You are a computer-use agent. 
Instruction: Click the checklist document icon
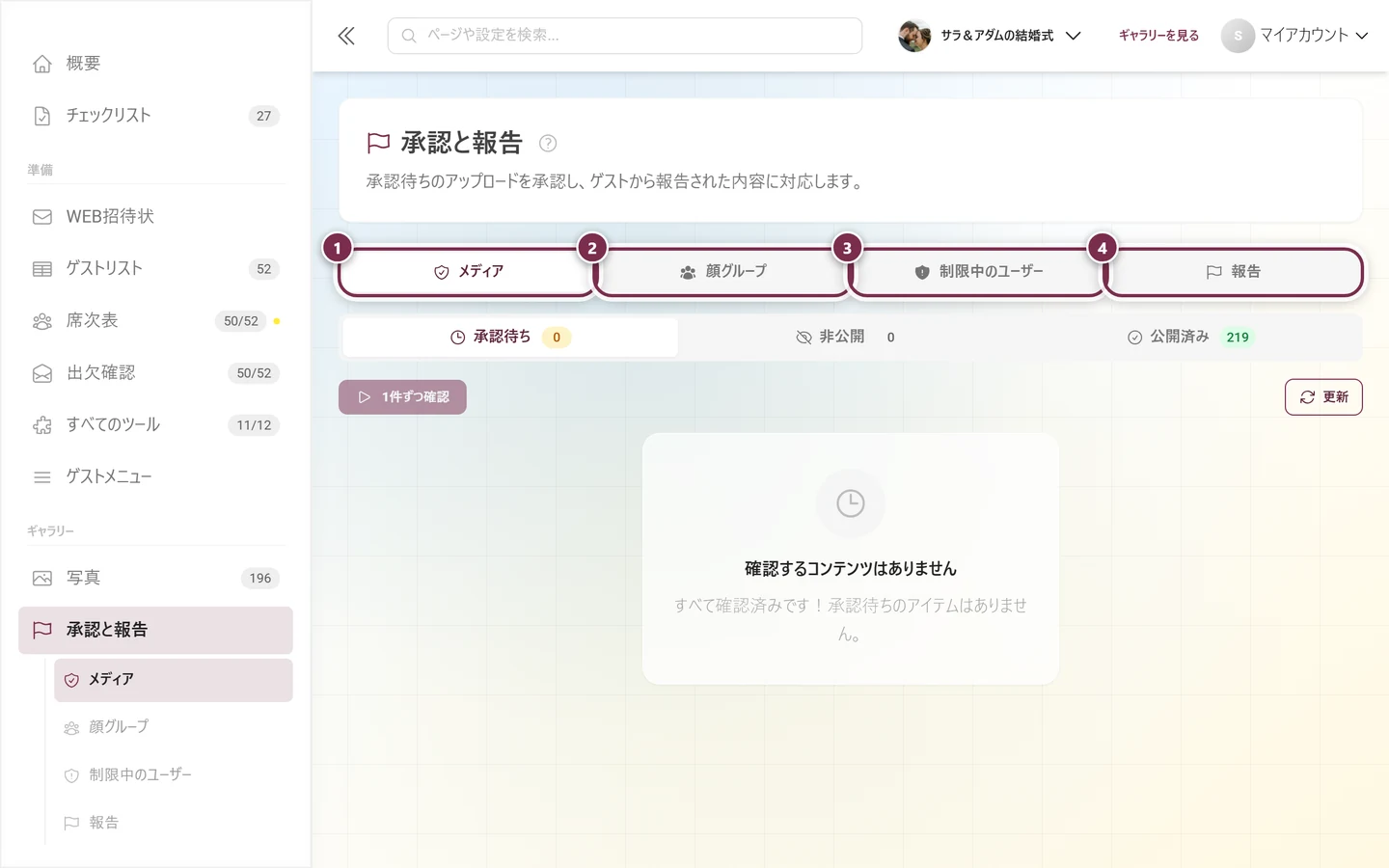point(42,116)
